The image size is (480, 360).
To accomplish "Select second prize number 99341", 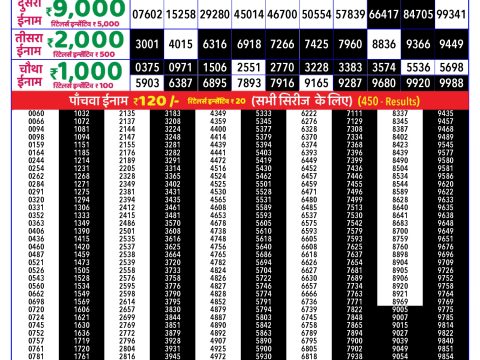I will pyautogui.click(x=452, y=15).
